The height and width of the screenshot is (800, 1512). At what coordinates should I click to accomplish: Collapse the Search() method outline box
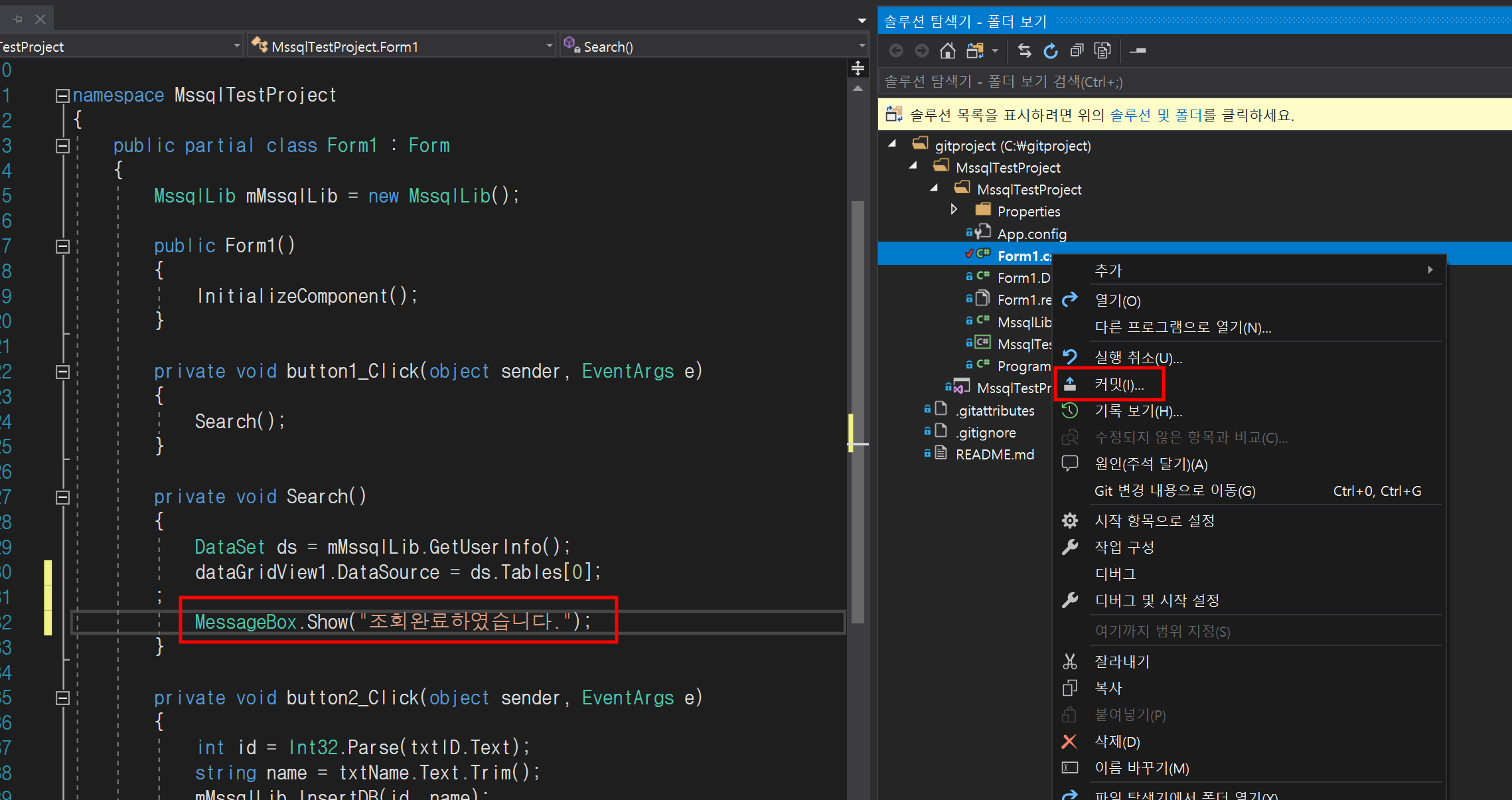62,497
